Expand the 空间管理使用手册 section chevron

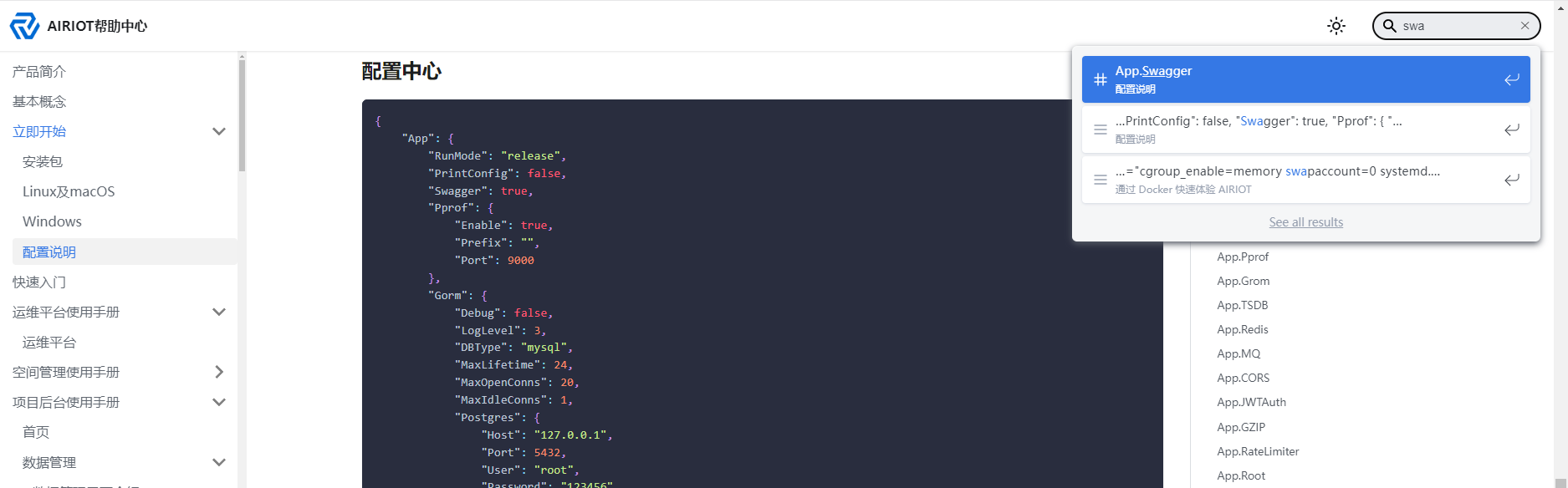coord(219,372)
